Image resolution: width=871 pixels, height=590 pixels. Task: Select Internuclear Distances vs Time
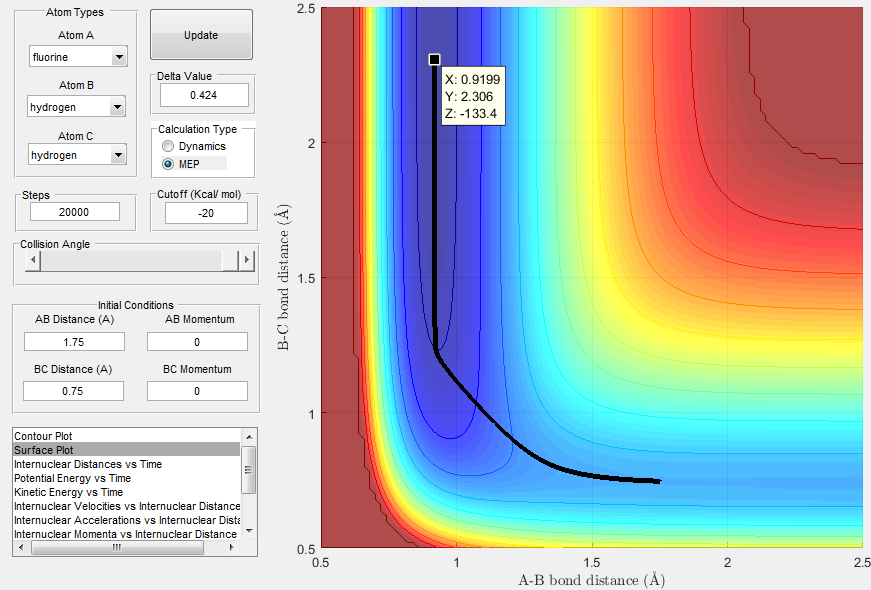(127, 464)
